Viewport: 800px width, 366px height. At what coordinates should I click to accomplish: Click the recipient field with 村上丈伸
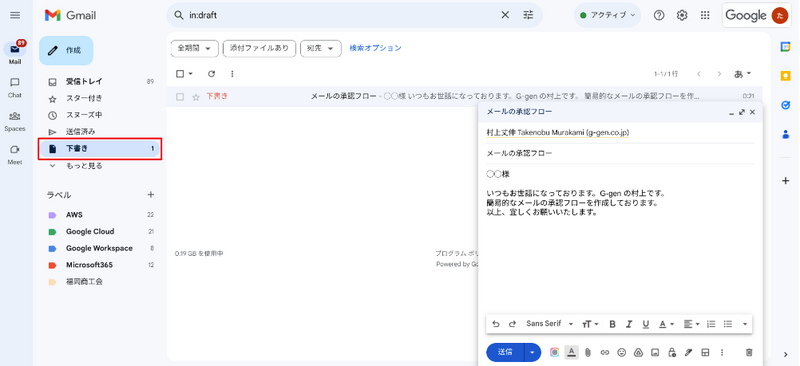pyautogui.click(x=620, y=133)
